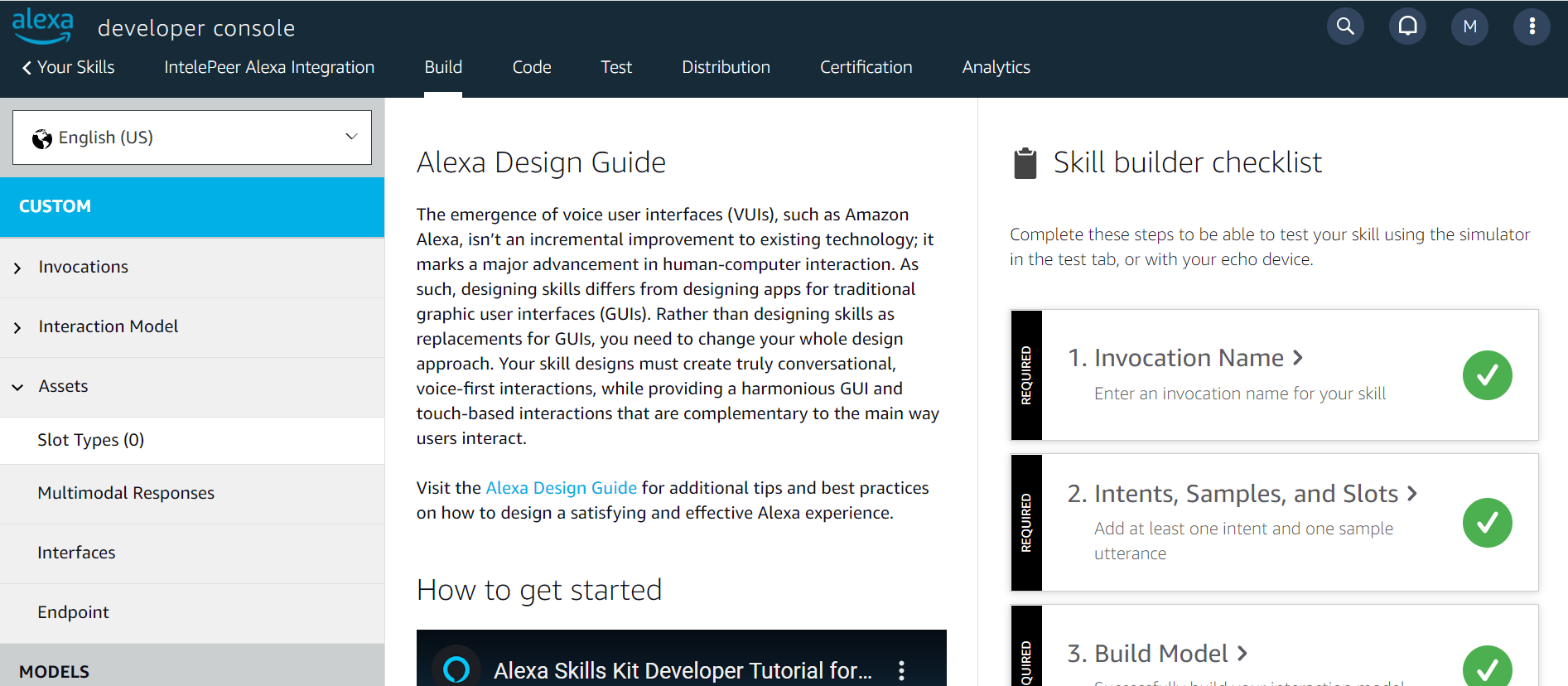Click the Alexa logo
The height and width of the screenshot is (686, 1568).
click(42, 26)
